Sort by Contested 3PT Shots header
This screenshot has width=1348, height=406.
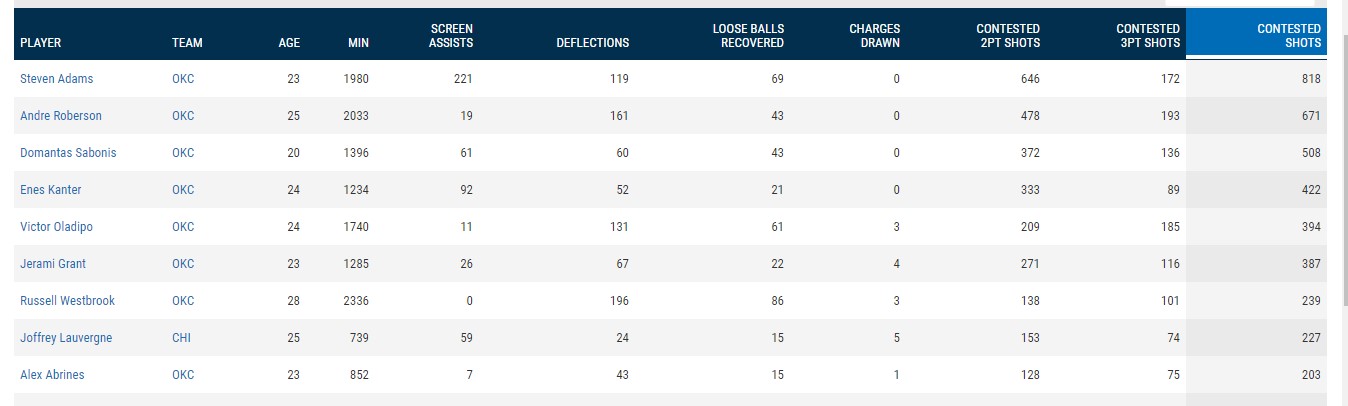tap(1147, 36)
